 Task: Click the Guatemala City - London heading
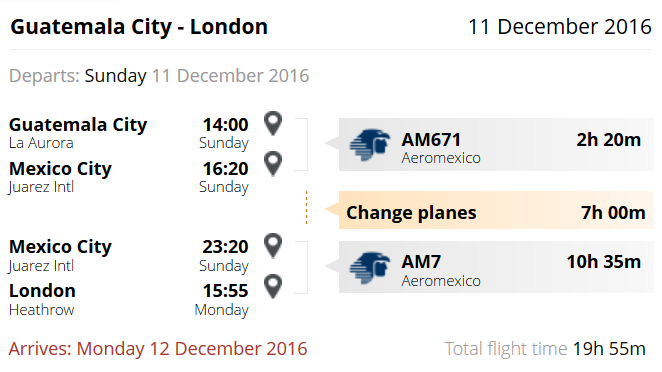point(139,27)
